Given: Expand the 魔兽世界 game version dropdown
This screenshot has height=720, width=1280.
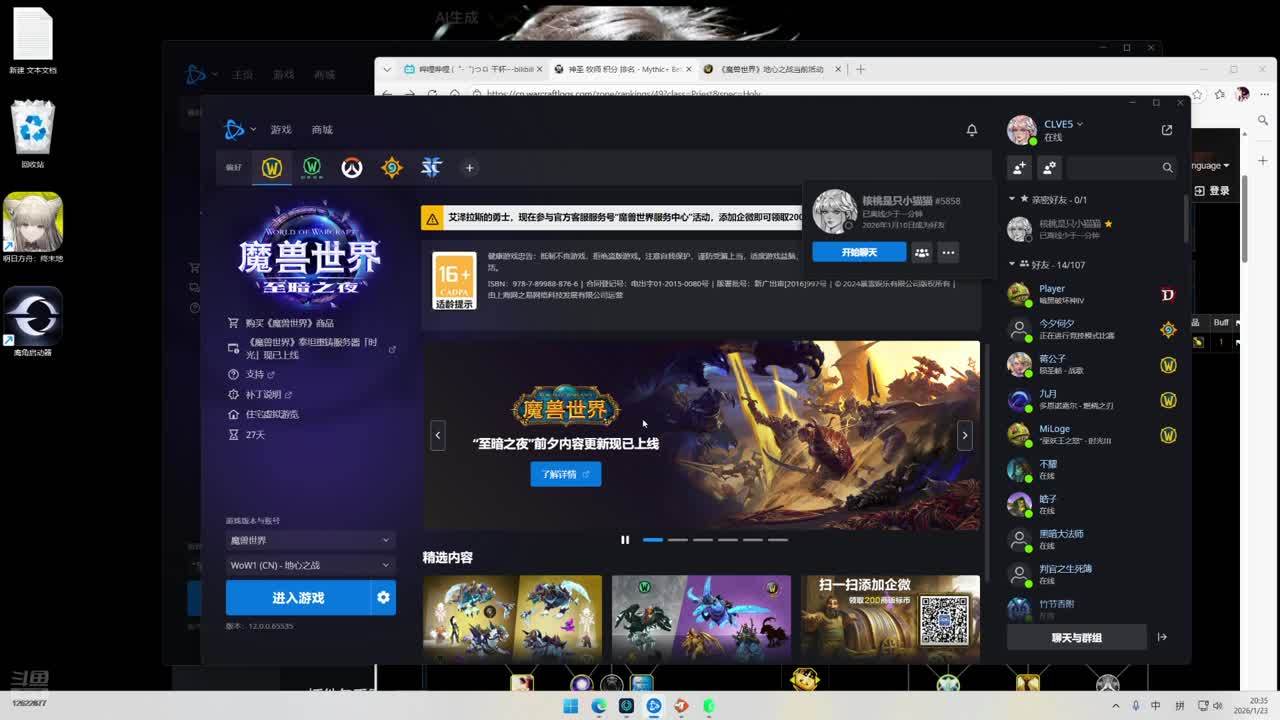Looking at the screenshot, I should click(x=310, y=540).
